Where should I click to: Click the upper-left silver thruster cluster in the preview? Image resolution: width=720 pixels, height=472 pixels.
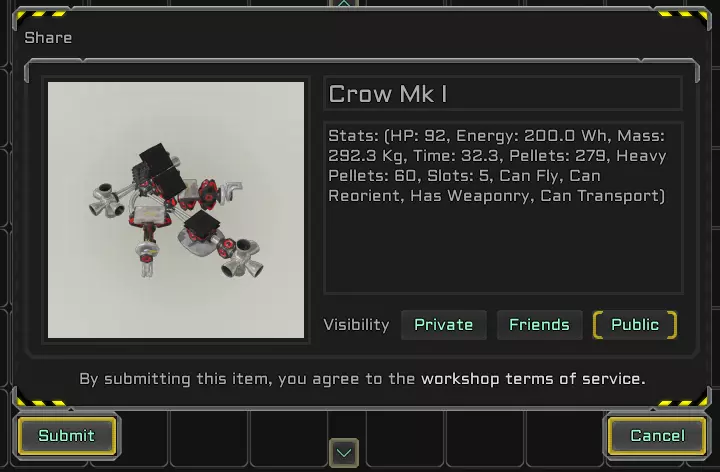click(x=107, y=202)
